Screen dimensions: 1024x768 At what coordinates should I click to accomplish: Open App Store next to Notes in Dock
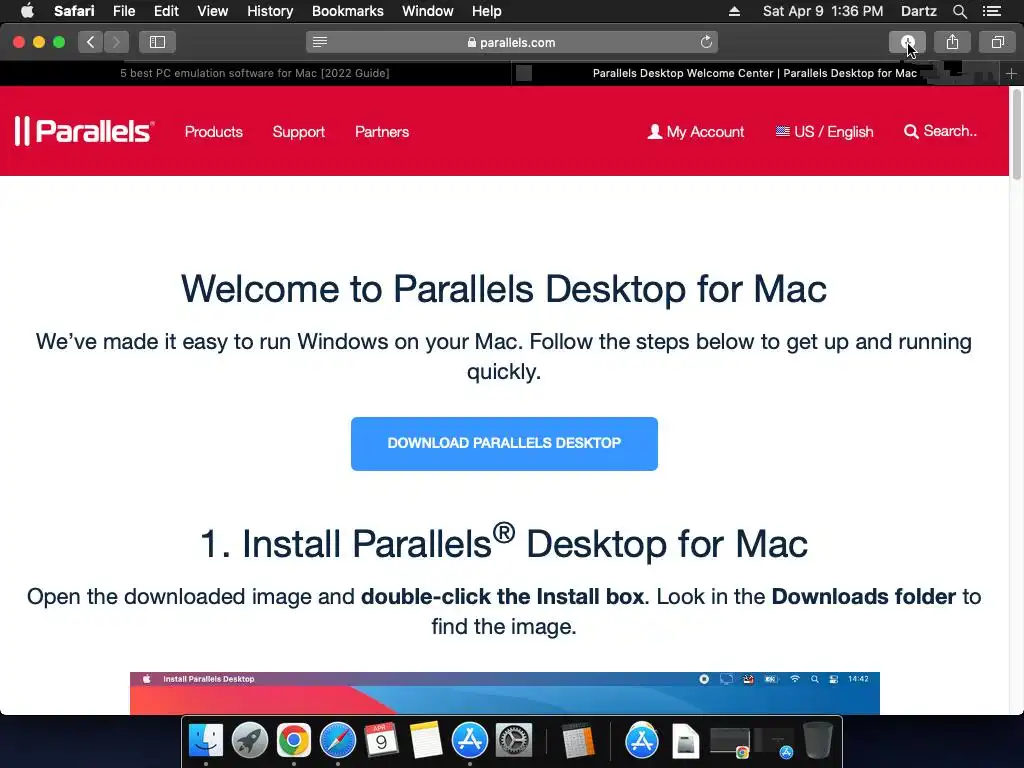pos(470,741)
